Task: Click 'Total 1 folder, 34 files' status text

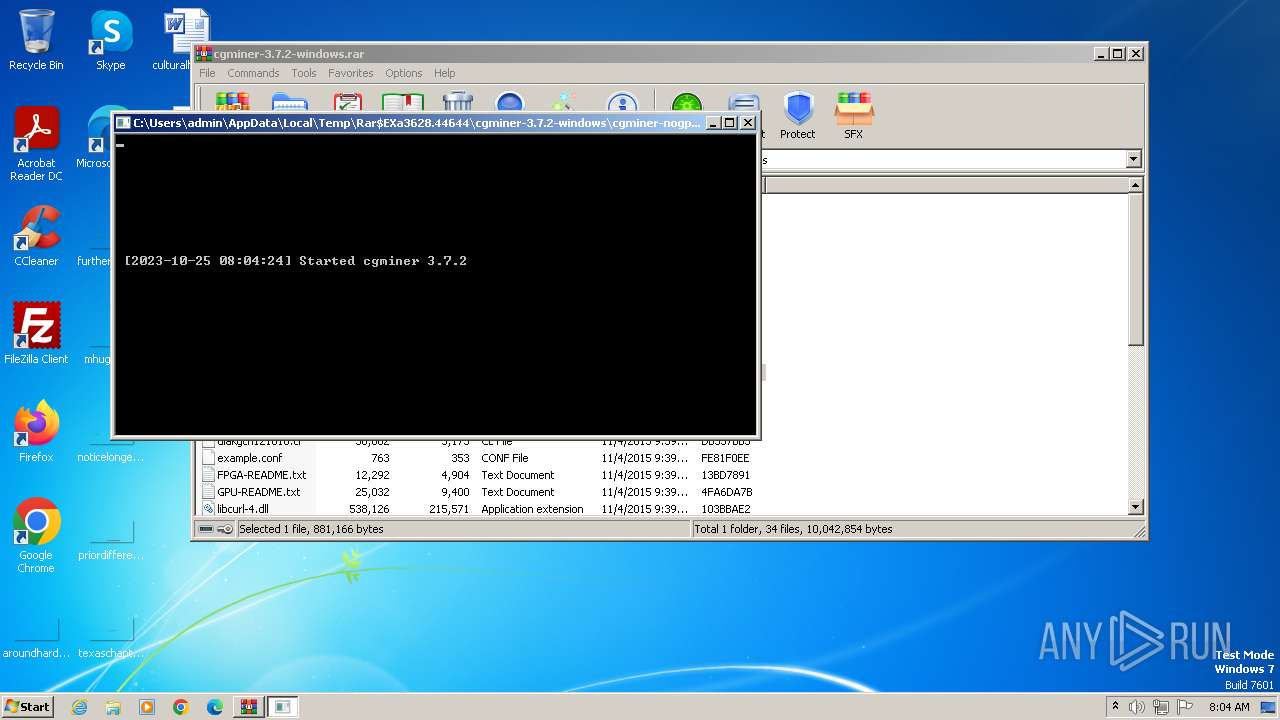Action: click(794, 529)
